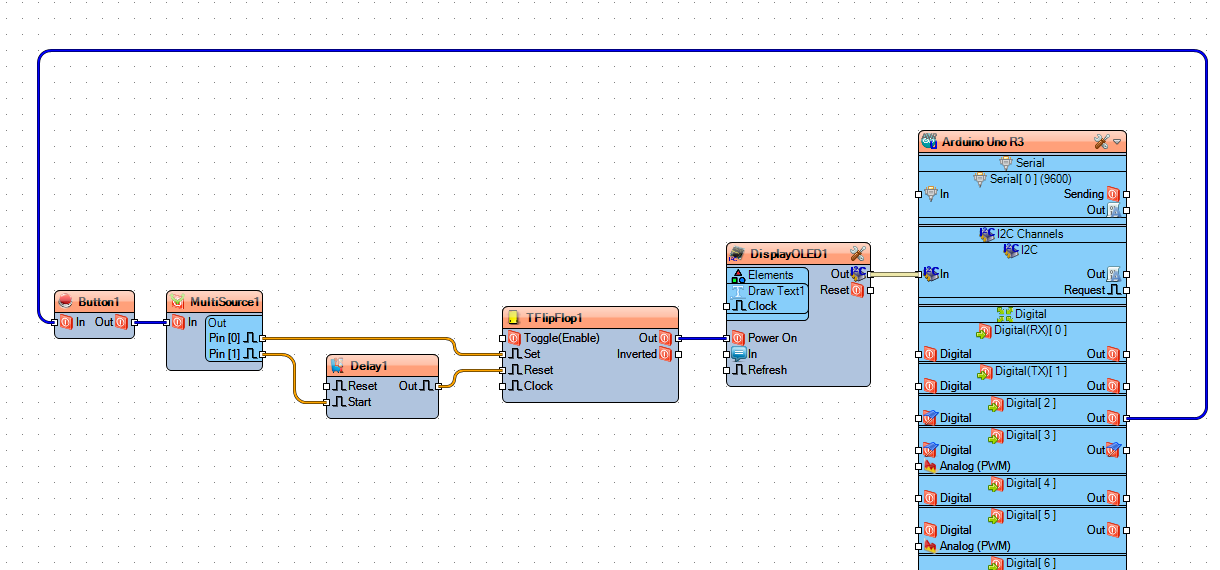The width and height of the screenshot is (1220, 570).
Task: Select the Draw Text1 element
Action: [768, 291]
